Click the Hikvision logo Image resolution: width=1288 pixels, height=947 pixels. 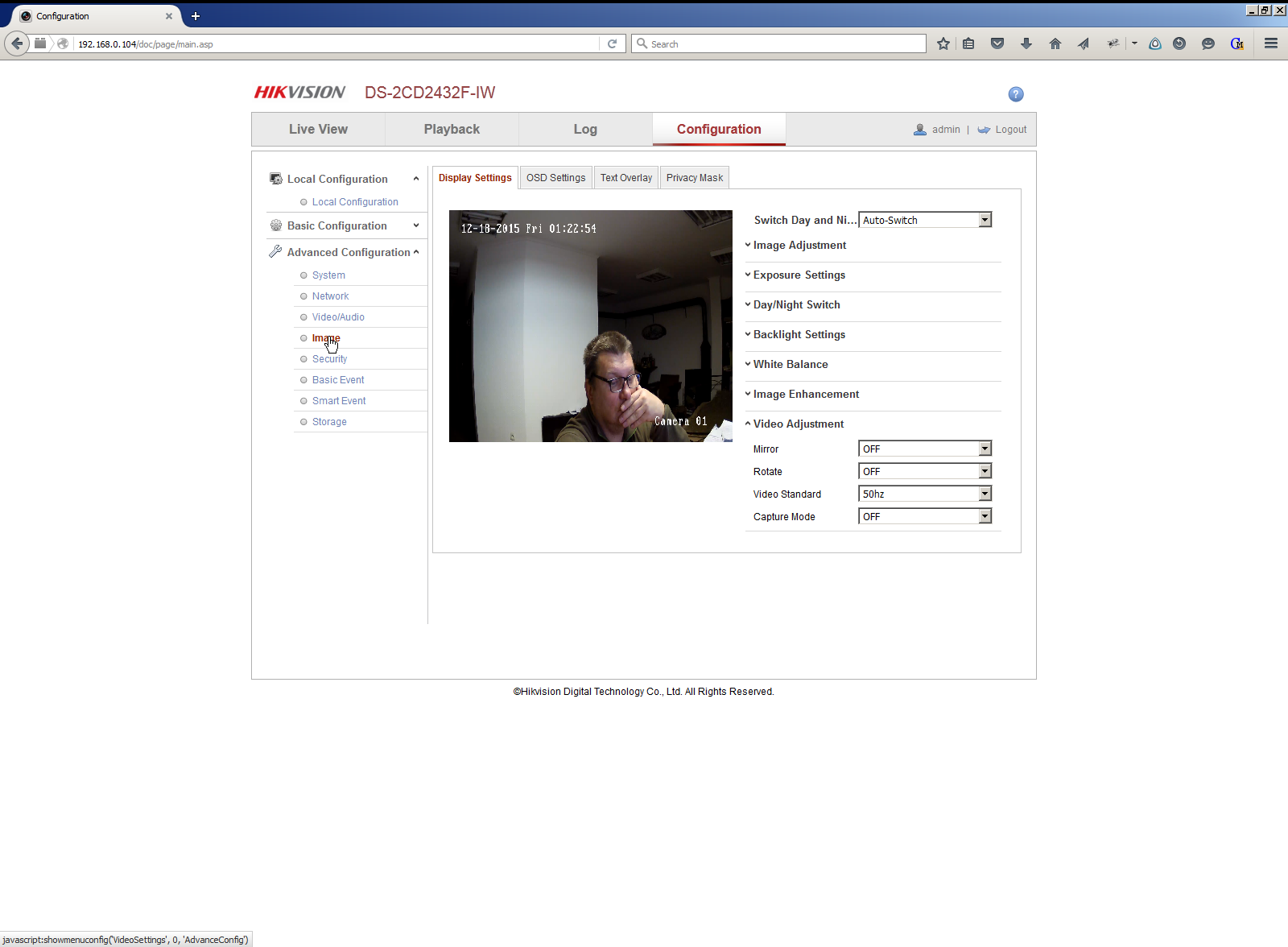click(x=299, y=93)
